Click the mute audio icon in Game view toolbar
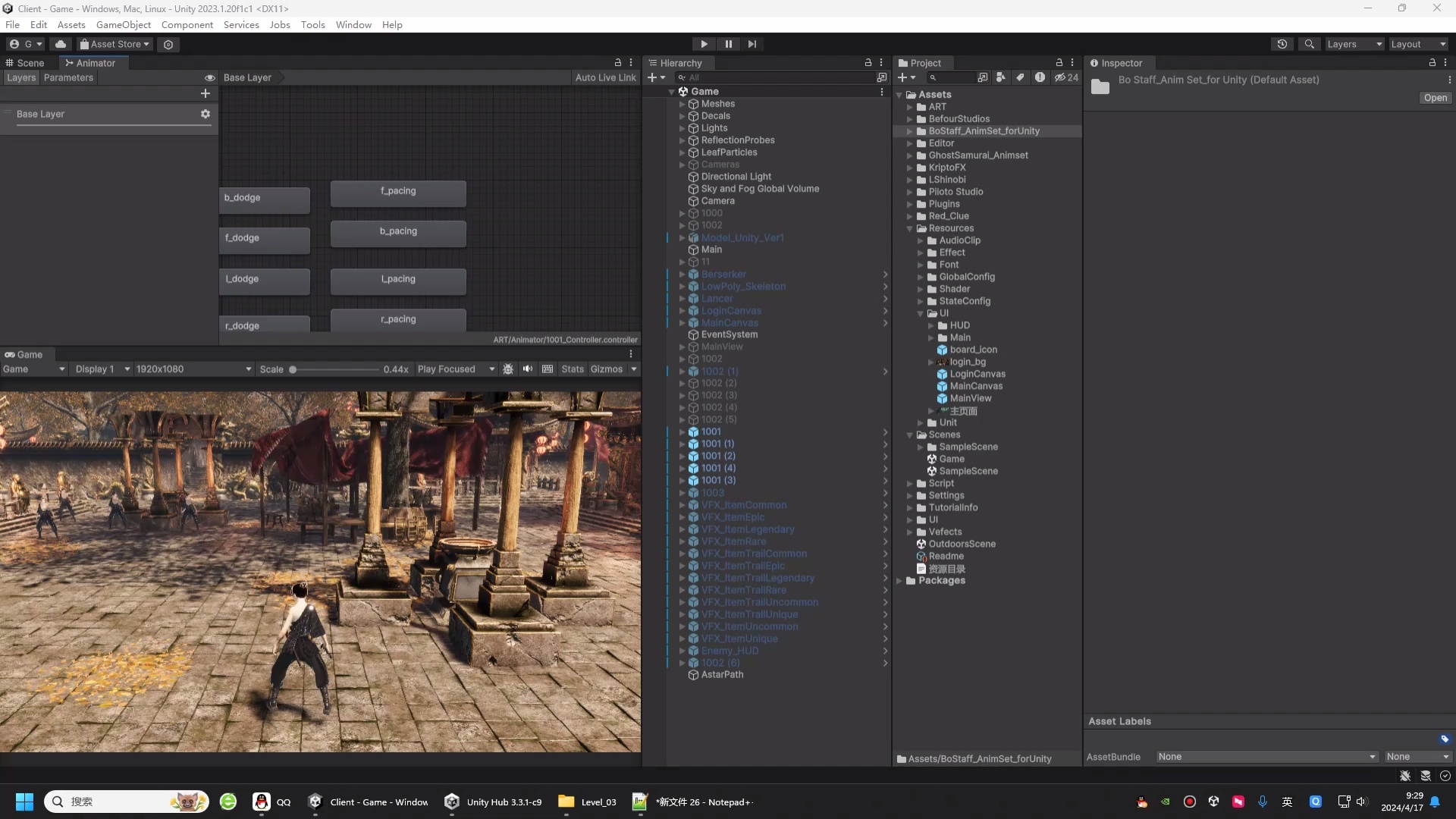The image size is (1456, 819). point(528,369)
